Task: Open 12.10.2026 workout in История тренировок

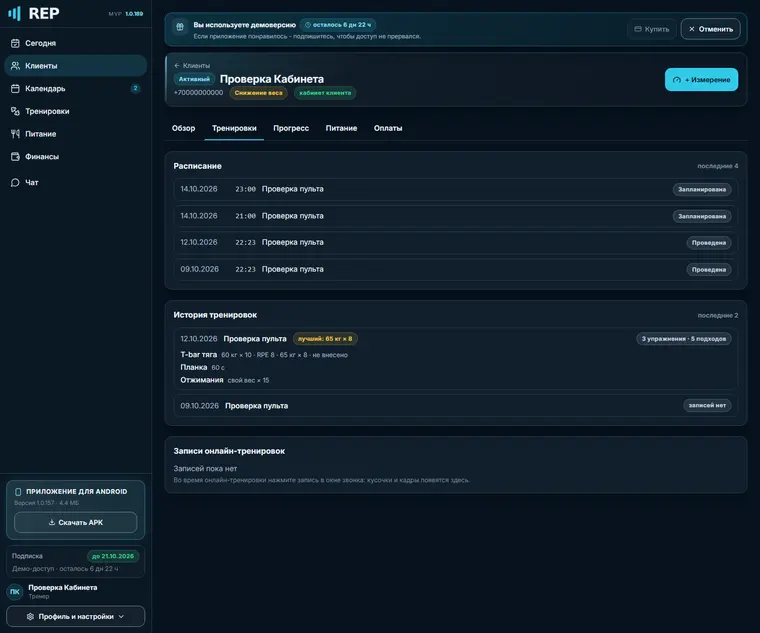Action: (x=456, y=359)
